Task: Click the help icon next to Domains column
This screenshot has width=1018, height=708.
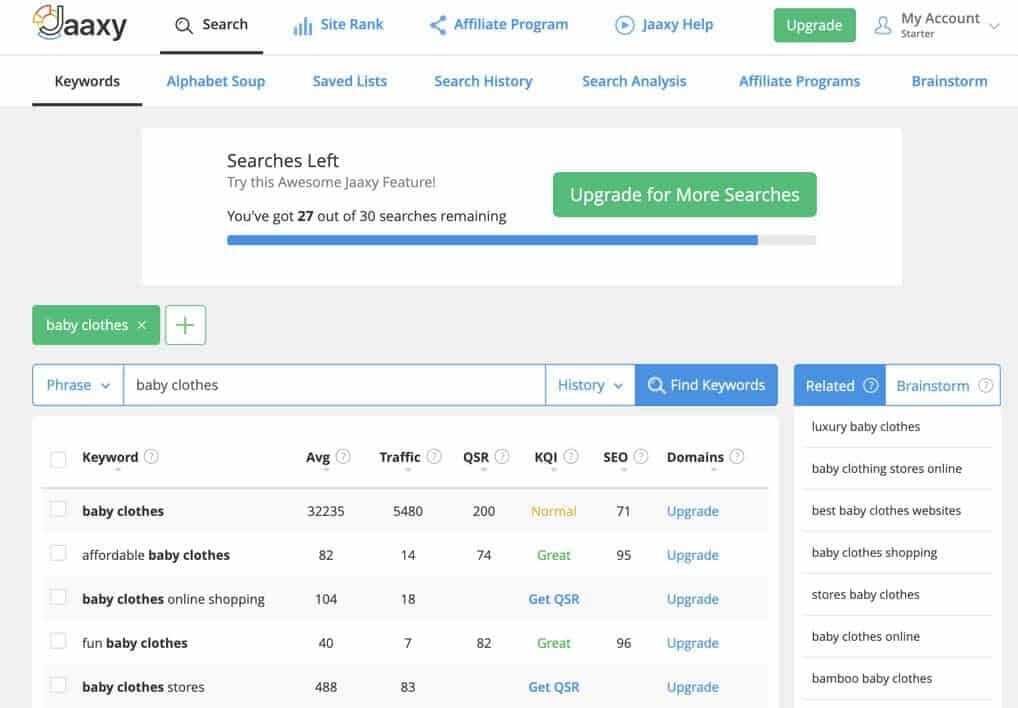Action: pos(736,456)
